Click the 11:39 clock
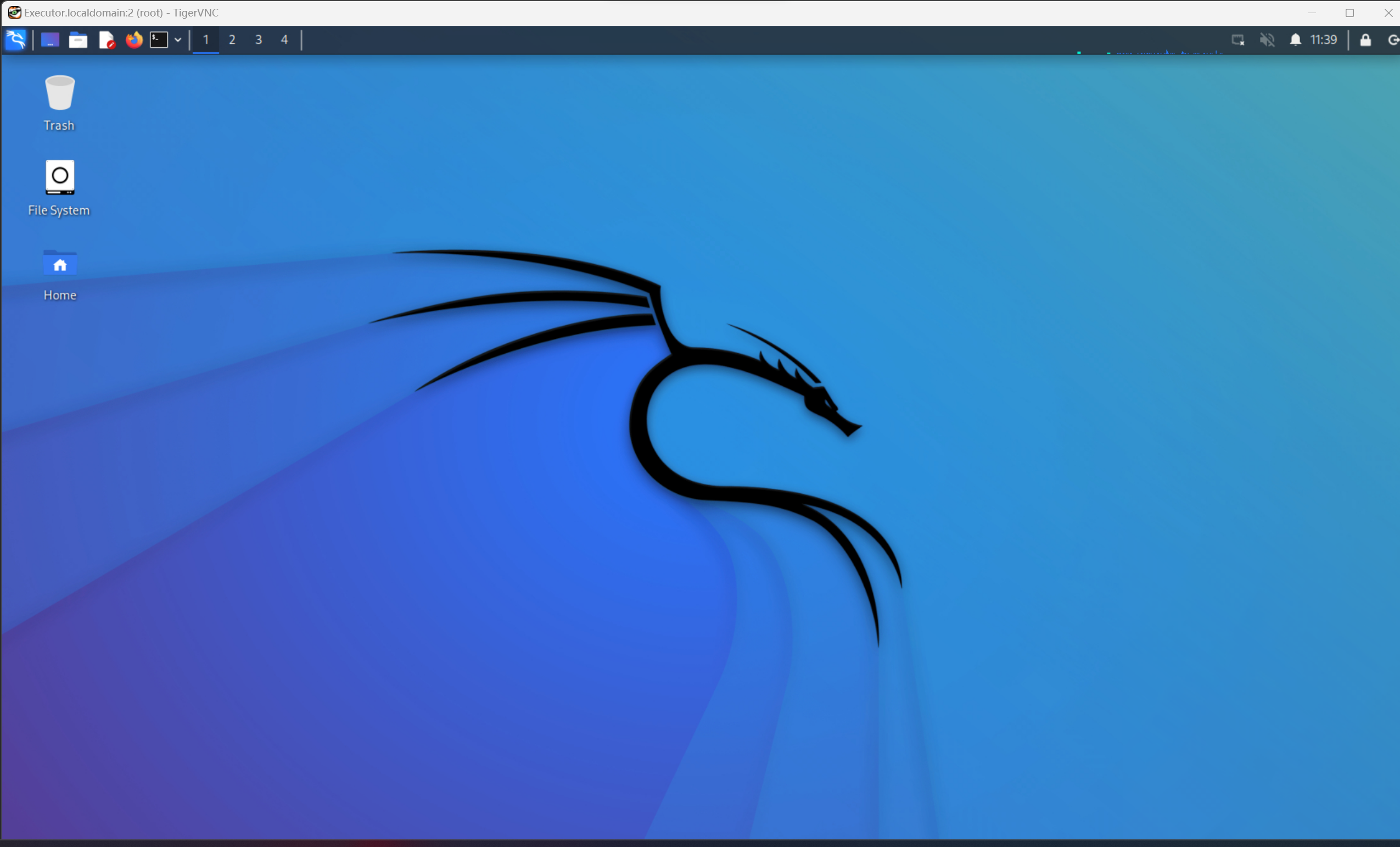The height and width of the screenshot is (847, 1400). (x=1323, y=40)
